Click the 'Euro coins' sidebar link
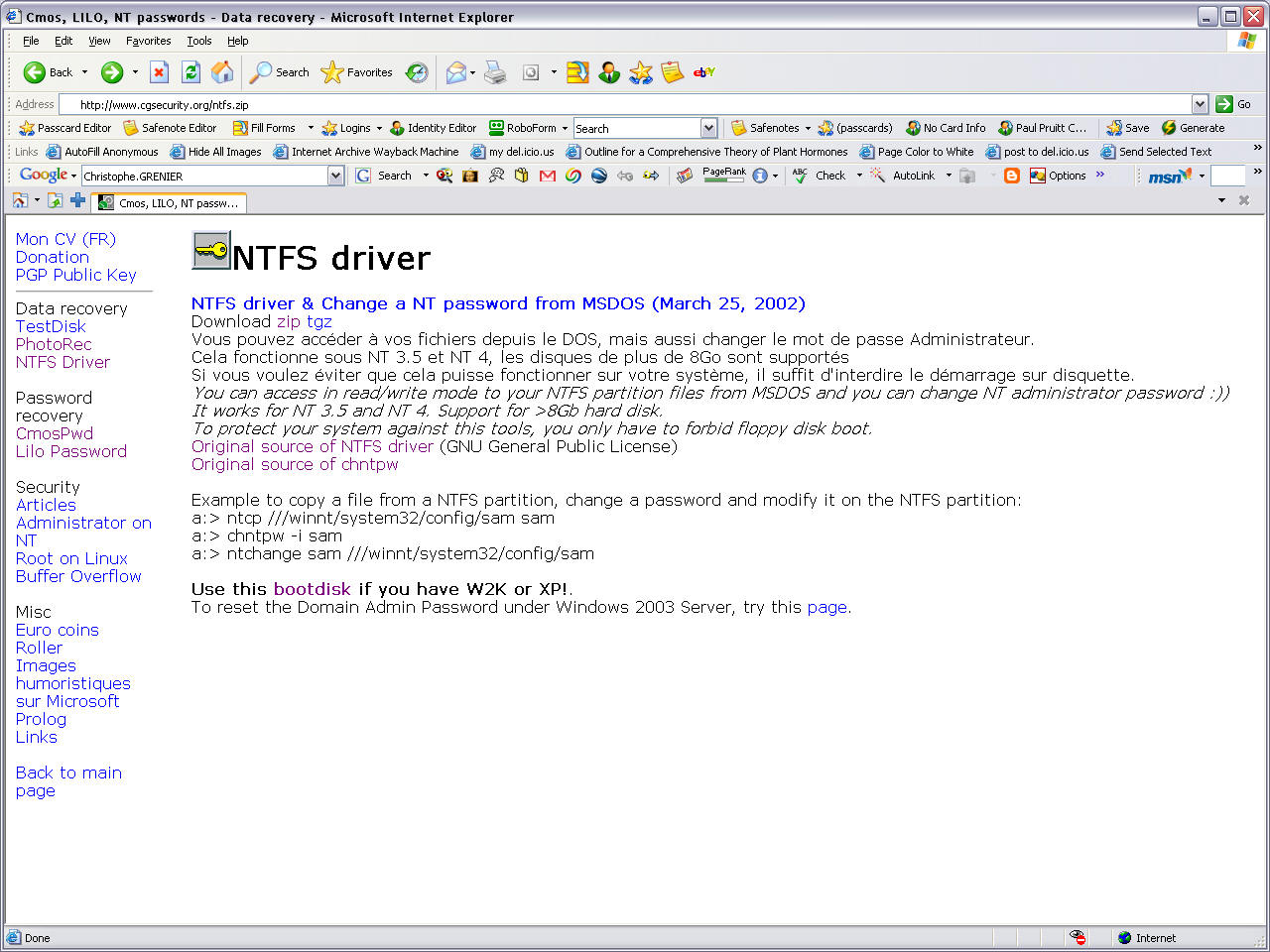 coord(58,630)
